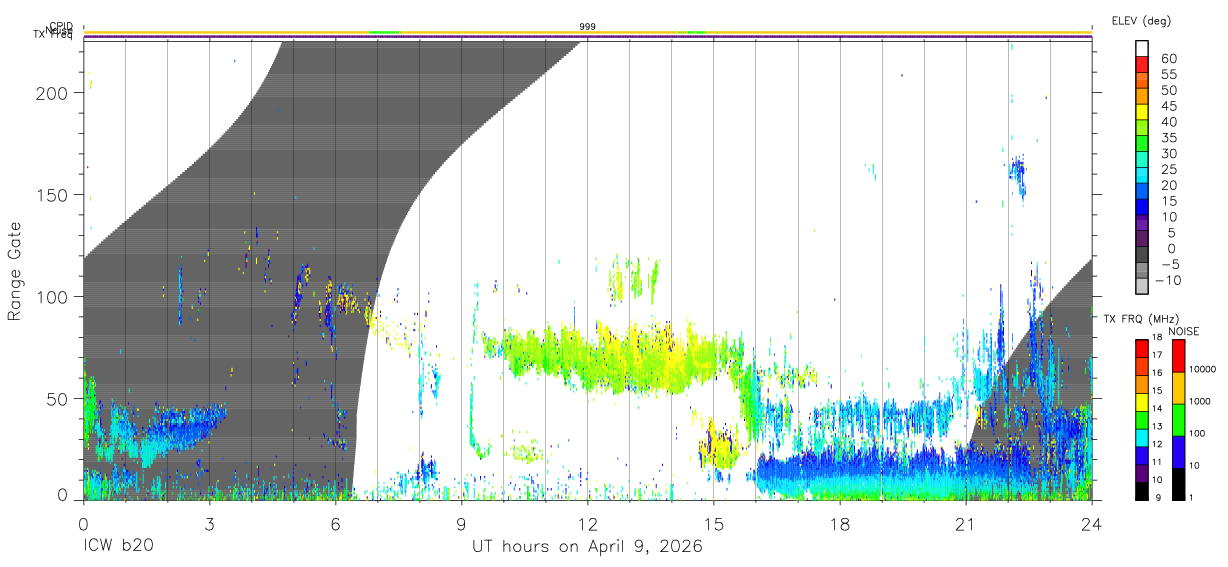The width and height of the screenshot is (1228, 567).
Task: Pick the red 55–60 swatch on ELEV colorbar
Action: (x=1143, y=66)
